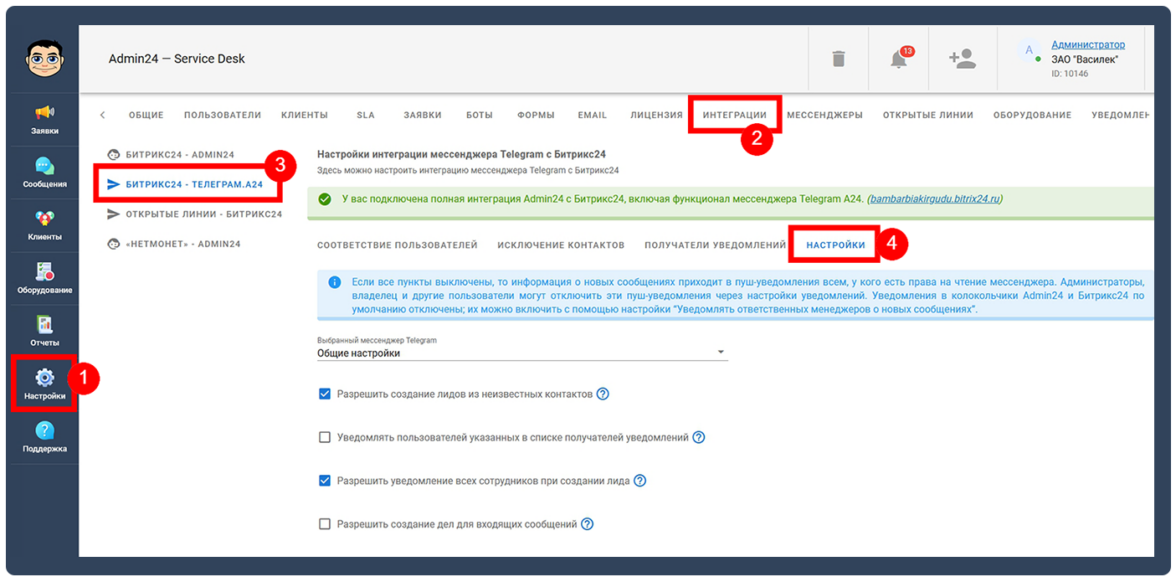Help icon next to Уведомлять пользователей option
The height and width of the screenshot is (582, 1176).
[698, 437]
